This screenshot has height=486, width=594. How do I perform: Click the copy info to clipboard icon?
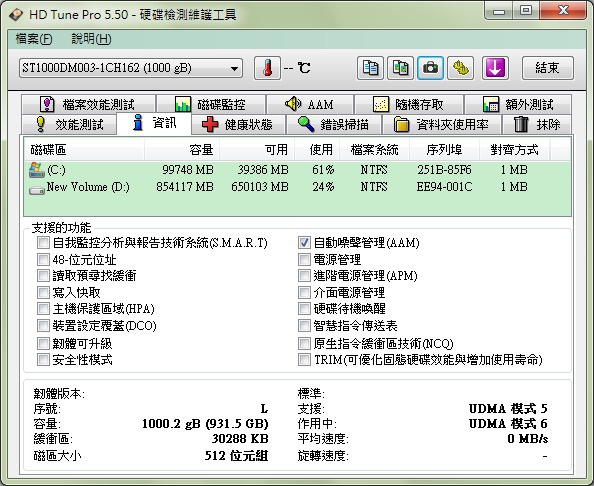pos(370,68)
